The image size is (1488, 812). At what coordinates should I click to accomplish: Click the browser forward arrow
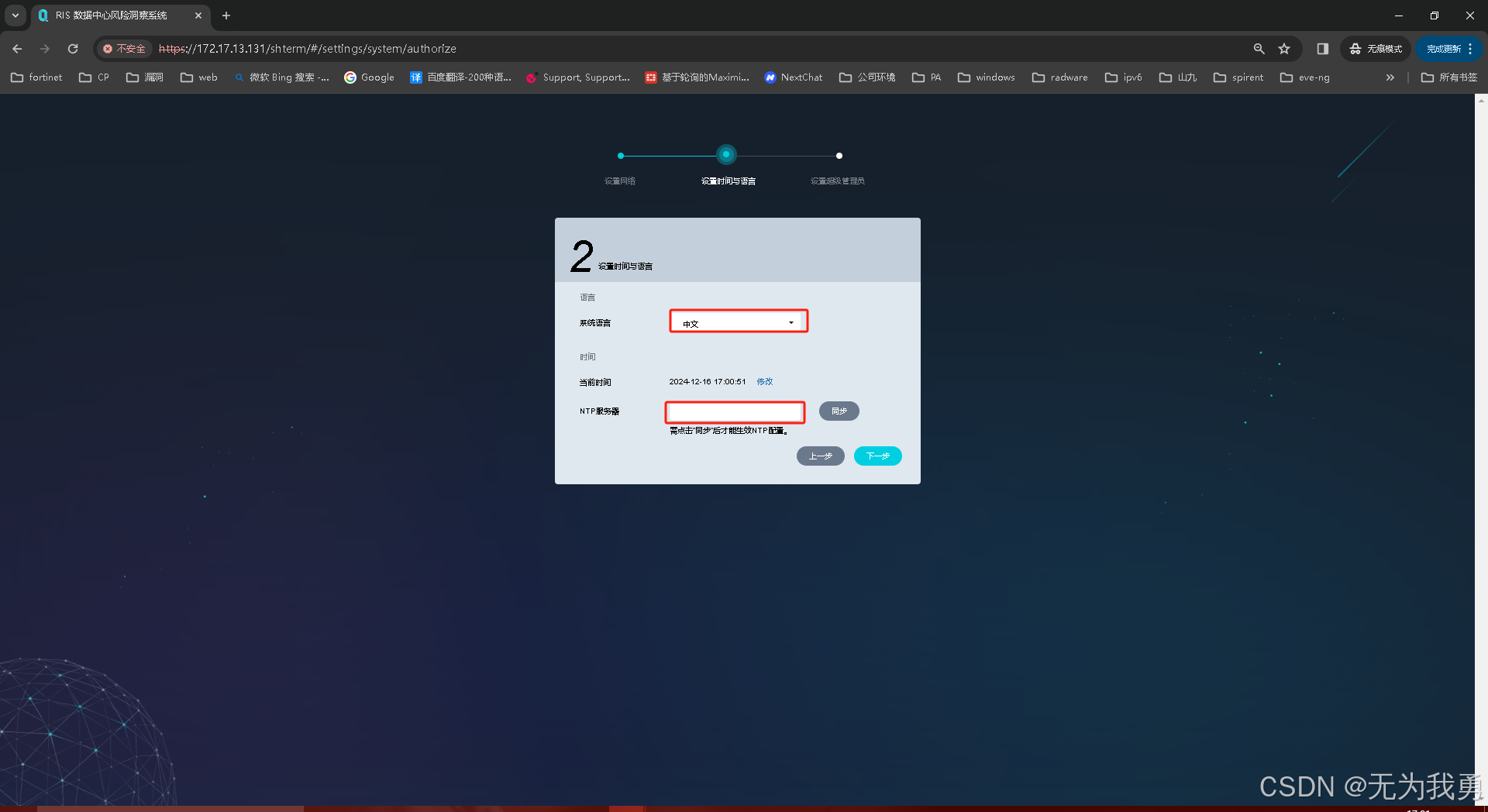[45, 49]
